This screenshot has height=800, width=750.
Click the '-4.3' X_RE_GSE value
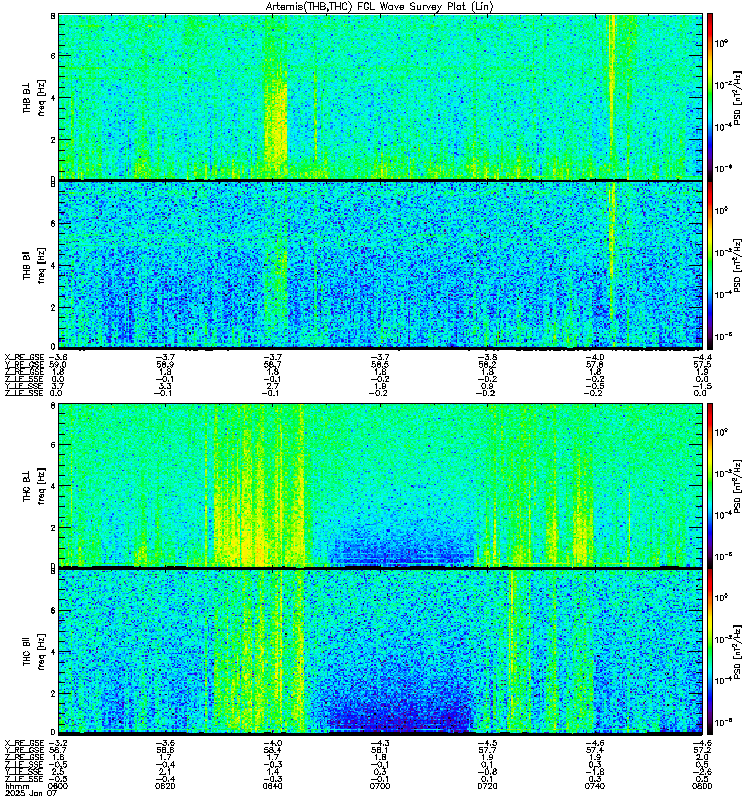click(x=380, y=743)
